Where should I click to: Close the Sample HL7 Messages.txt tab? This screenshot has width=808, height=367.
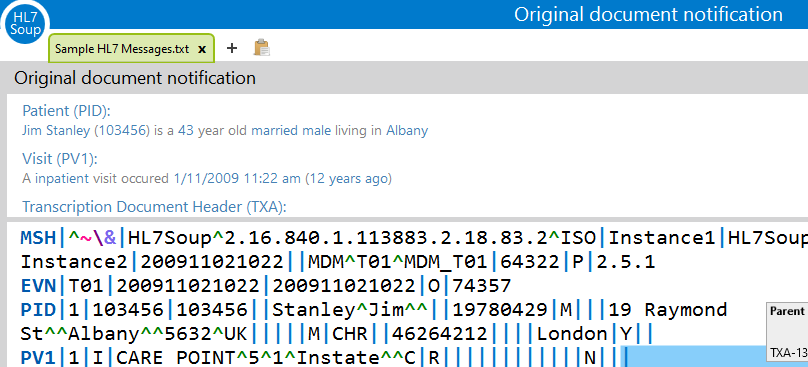pyautogui.click(x=202, y=49)
